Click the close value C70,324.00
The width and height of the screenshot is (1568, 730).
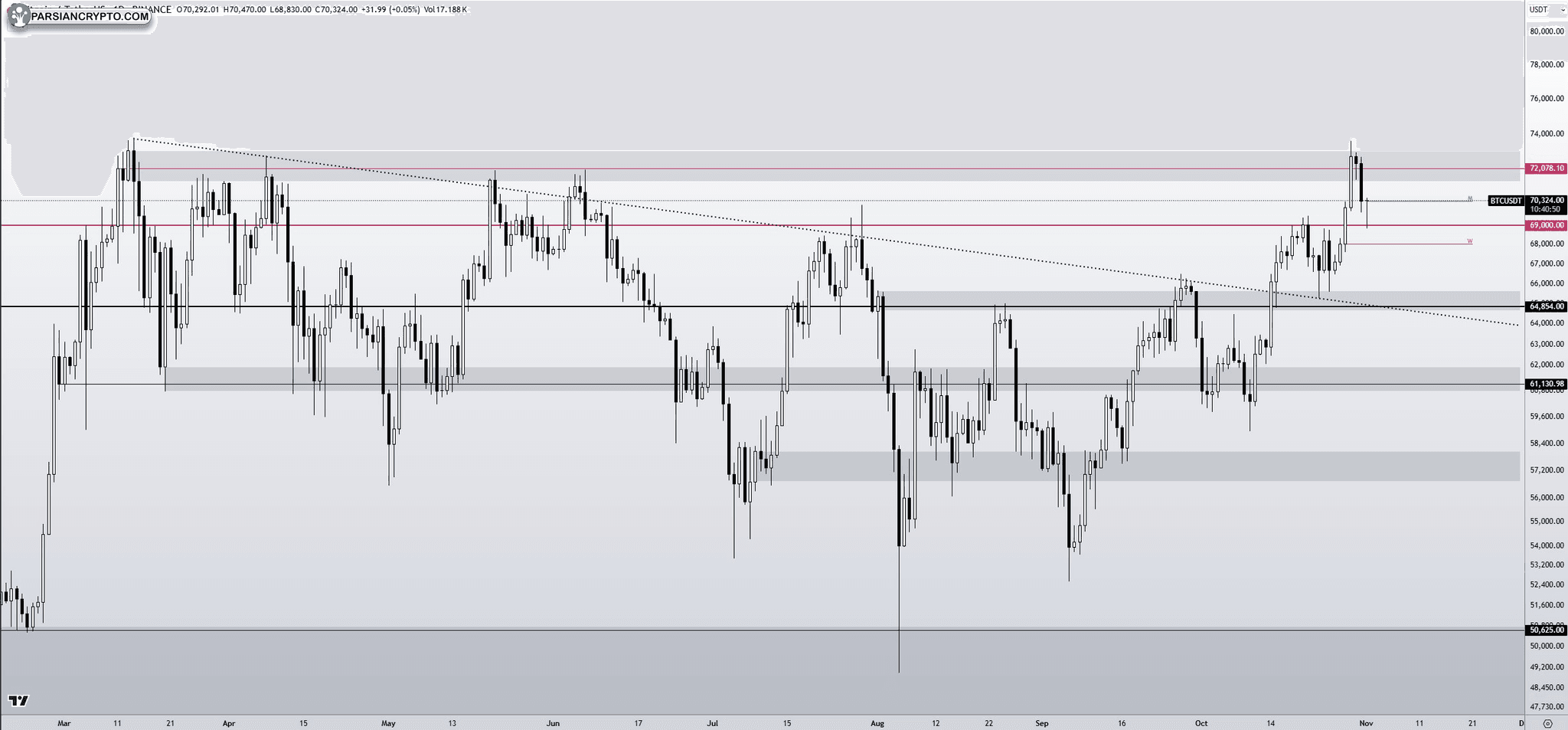[x=336, y=10]
